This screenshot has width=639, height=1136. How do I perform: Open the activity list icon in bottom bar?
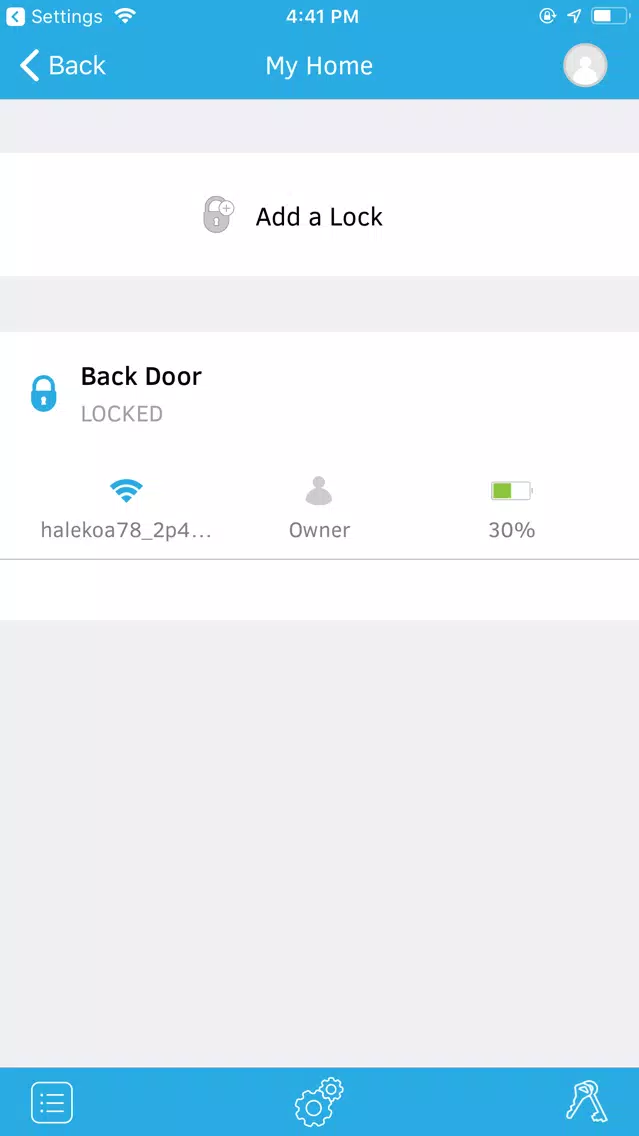point(52,1103)
